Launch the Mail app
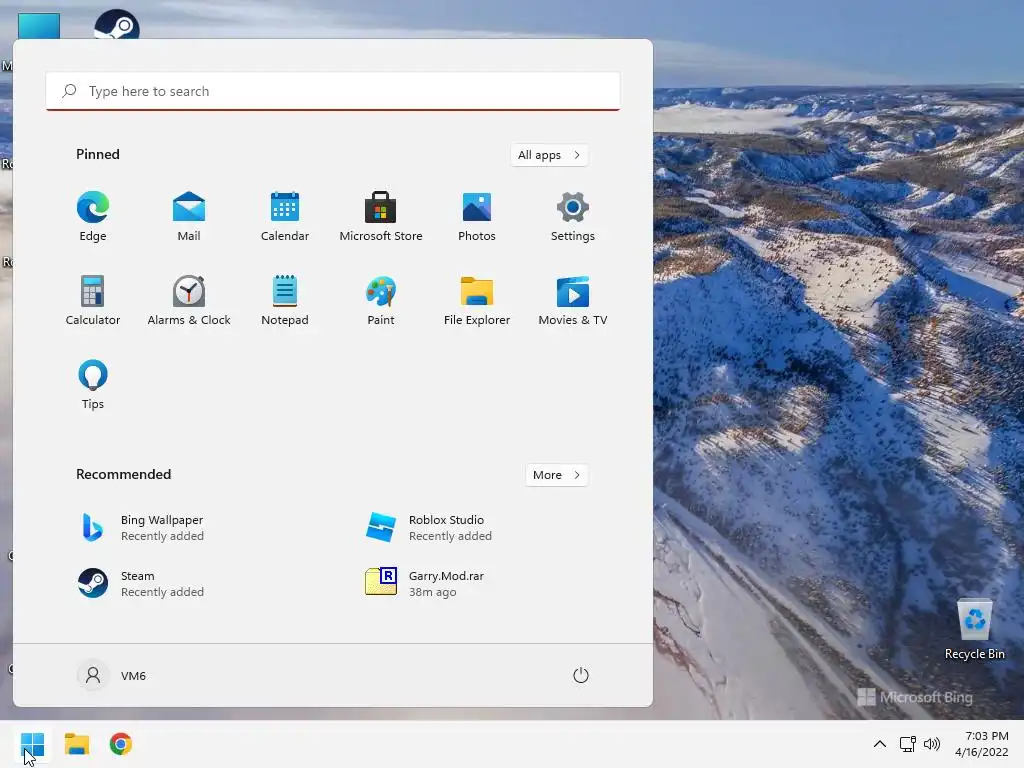Viewport: 1024px width, 768px height. (x=189, y=217)
